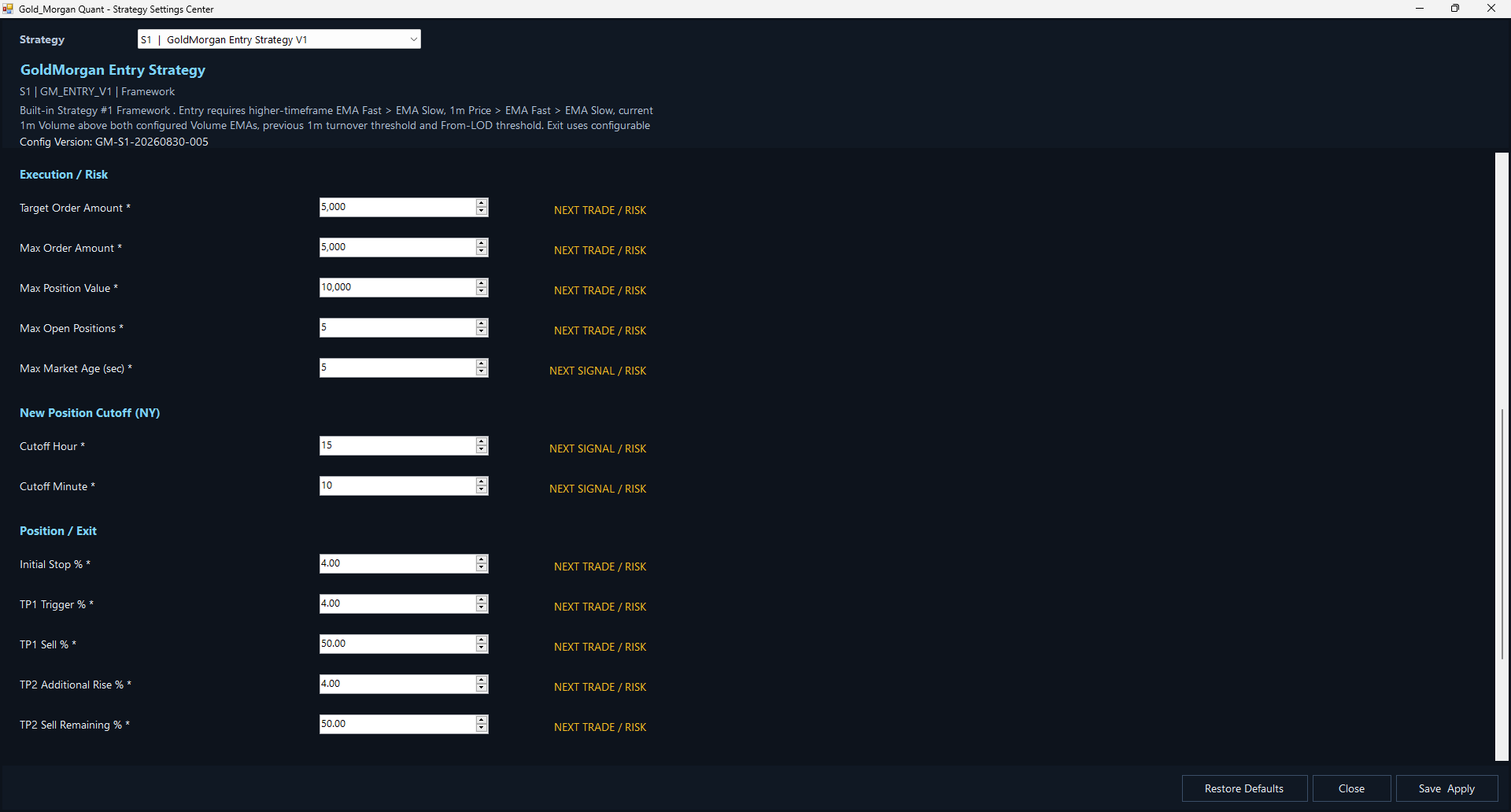Click NEXT TRADE / RISK beside Max Open Positions
This screenshot has width=1511, height=812.
(x=600, y=330)
